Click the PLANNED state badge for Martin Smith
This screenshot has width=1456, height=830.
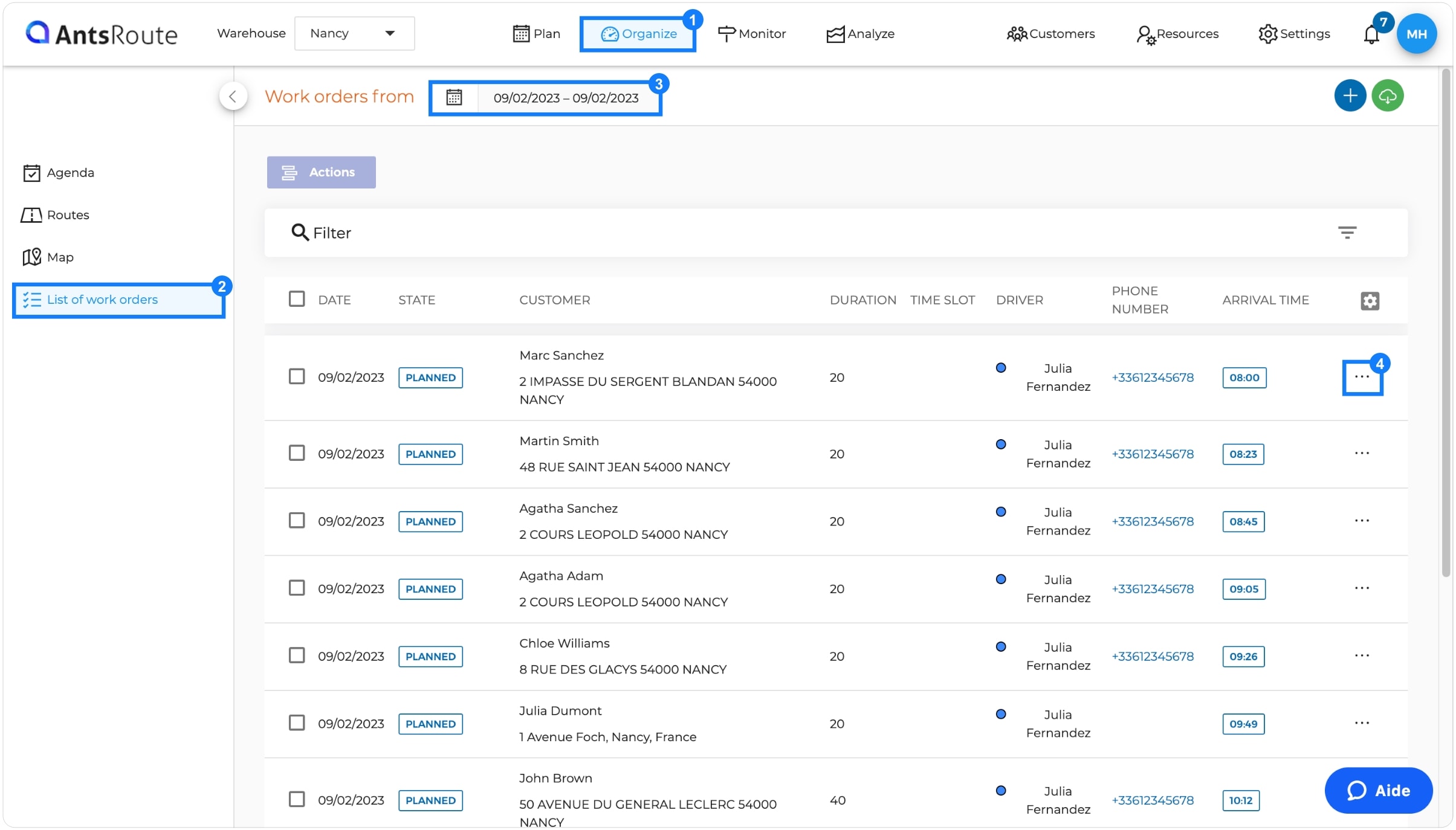pos(430,454)
